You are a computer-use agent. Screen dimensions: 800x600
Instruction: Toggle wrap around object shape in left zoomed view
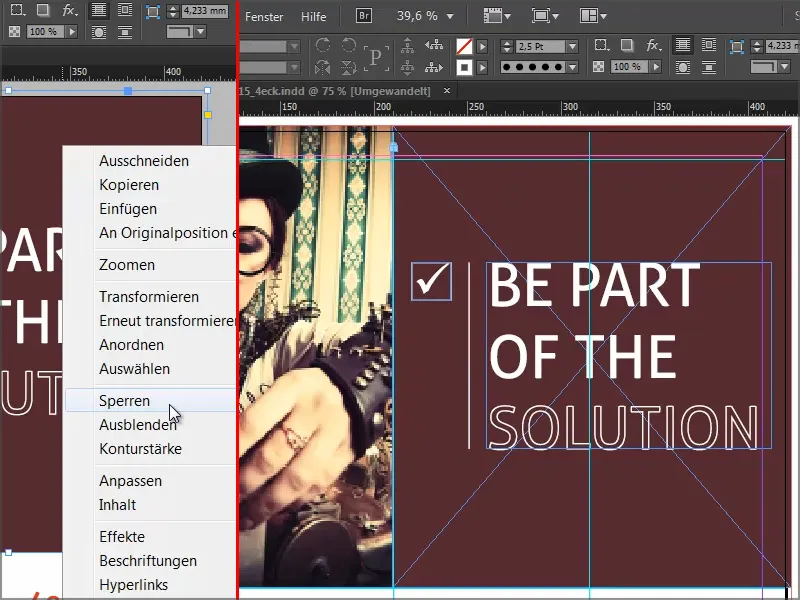click(x=99, y=32)
